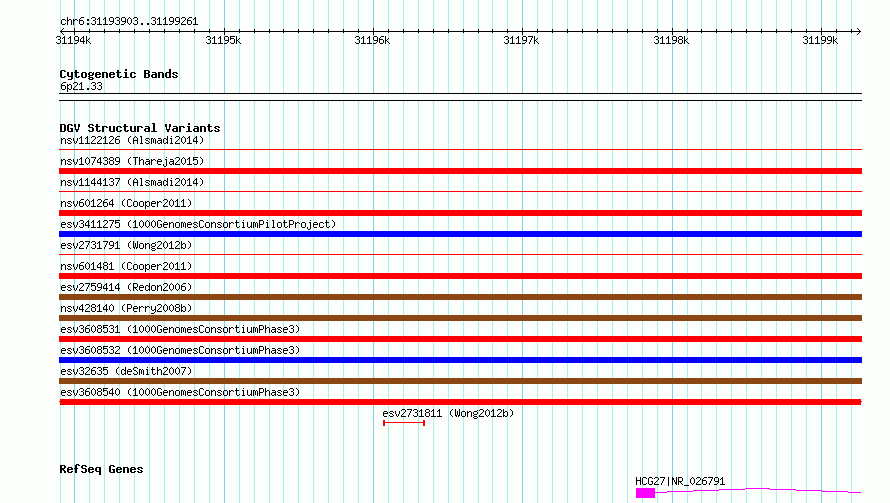This screenshot has height=503, width=890.
Task: Select variant nsv601264 (Cooper2011) label
Action: click(126, 203)
